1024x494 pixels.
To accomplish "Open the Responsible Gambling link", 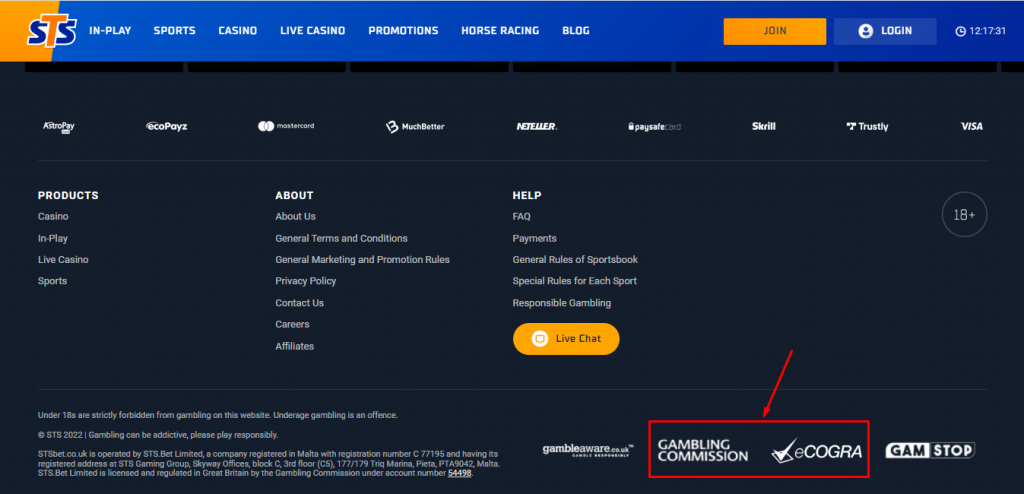I will click(x=561, y=303).
